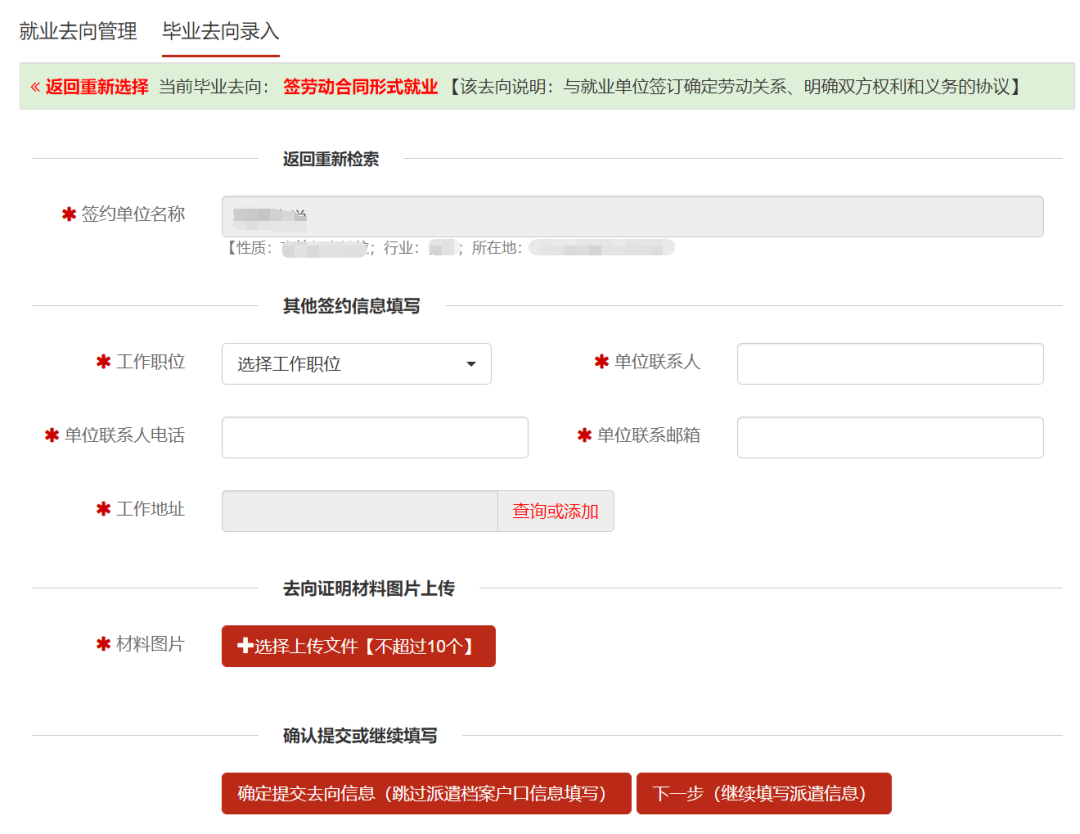Click the 工作地址 field
Screen dimensions: 1080x834
tap(360, 511)
